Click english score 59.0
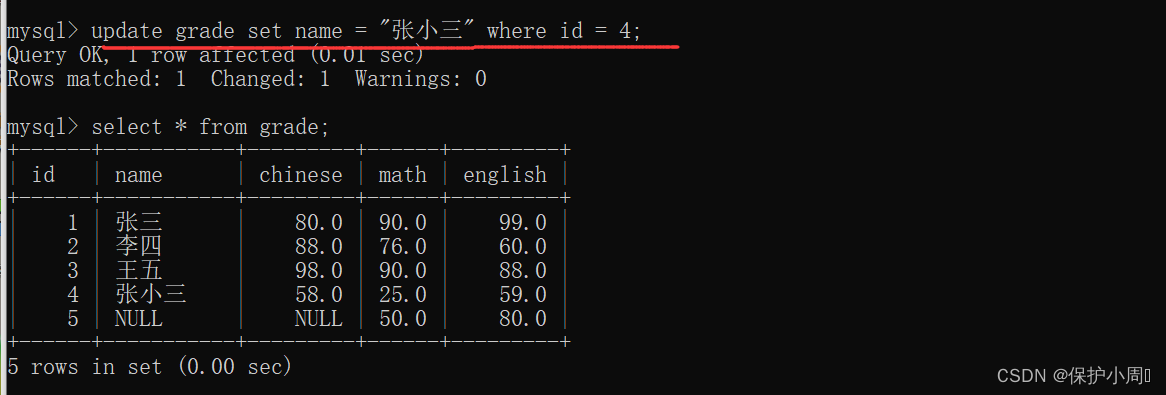 point(523,295)
